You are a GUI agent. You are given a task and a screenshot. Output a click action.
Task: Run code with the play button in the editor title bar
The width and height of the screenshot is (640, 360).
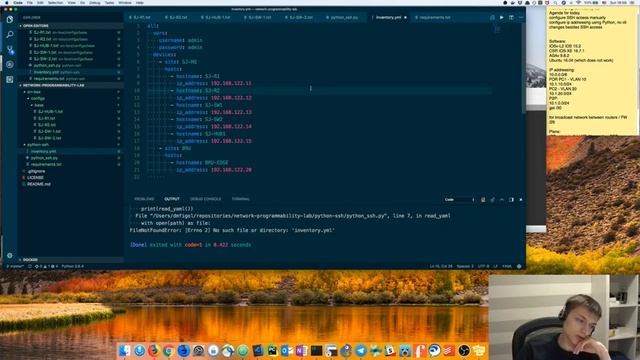tap(502, 18)
